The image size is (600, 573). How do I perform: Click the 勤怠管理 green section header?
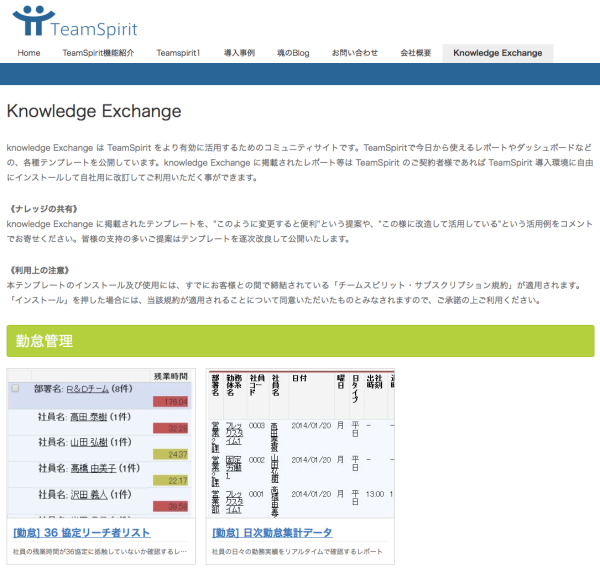[x=300, y=341]
